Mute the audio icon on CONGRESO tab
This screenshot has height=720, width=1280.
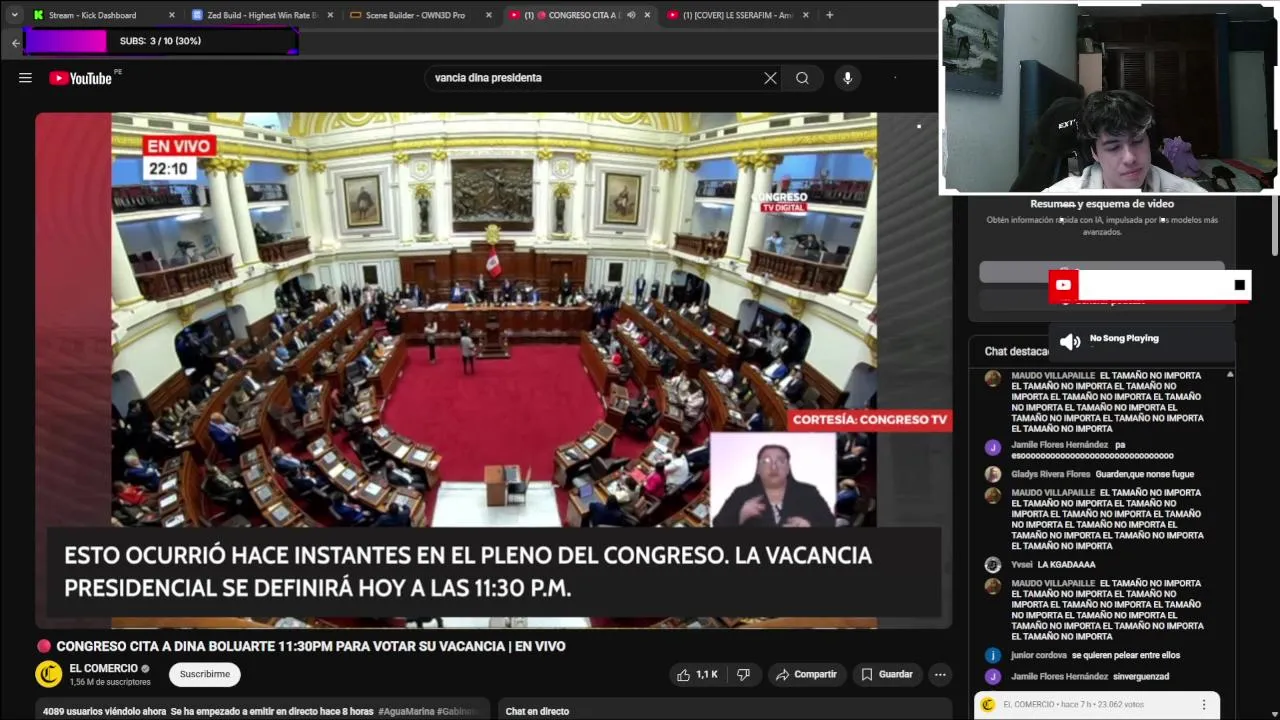(x=631, y=15)
